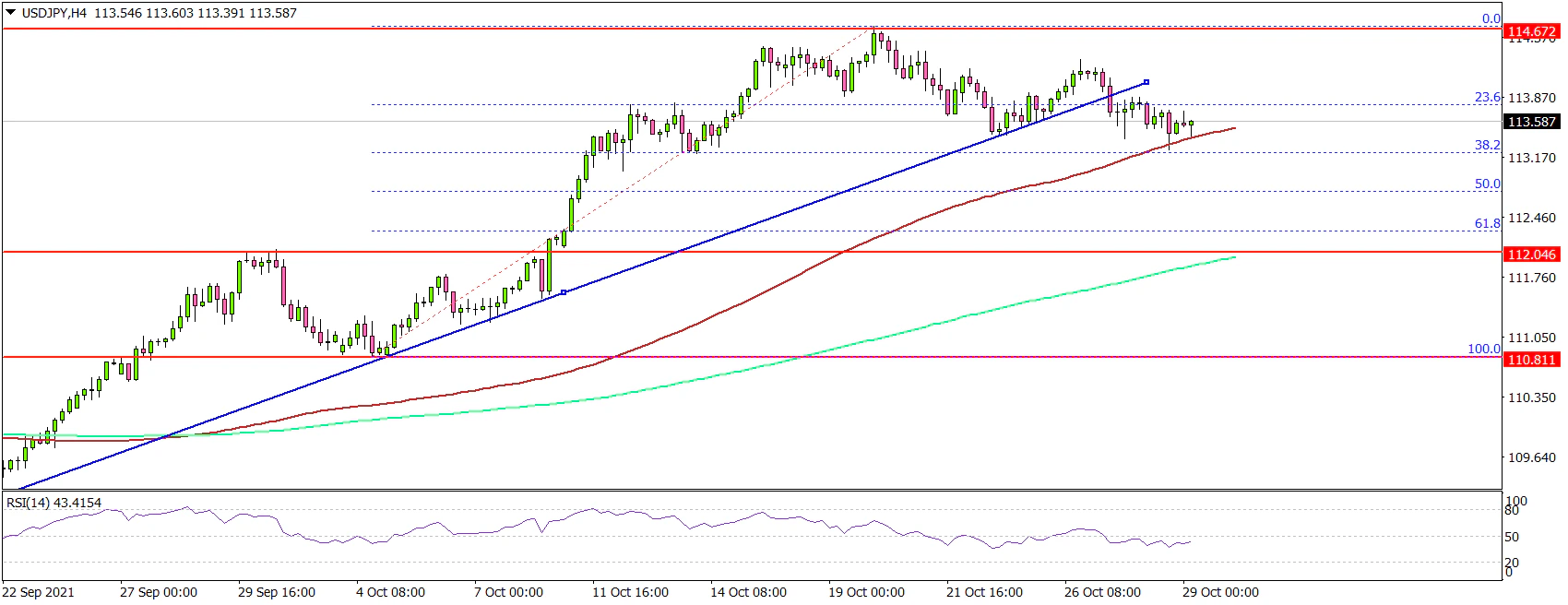Select the 0.0 Fibonacci level label
This screenshot has width=1568, height=605.
1491,18
